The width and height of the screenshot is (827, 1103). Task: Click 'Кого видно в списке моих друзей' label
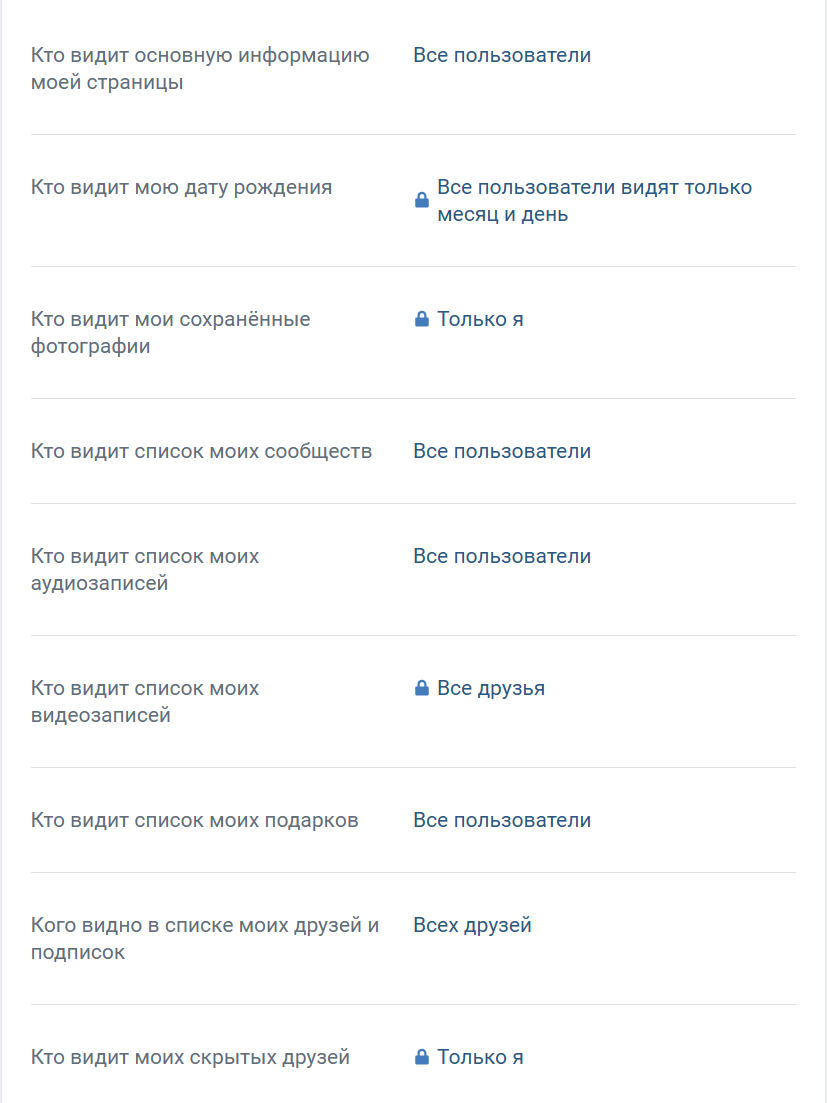click(x=205, y=939)
